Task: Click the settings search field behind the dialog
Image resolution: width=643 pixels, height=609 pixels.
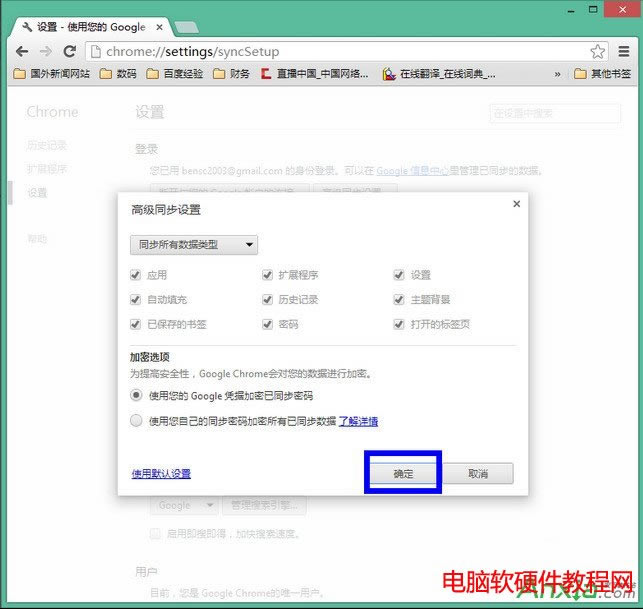Action: click(555, 113)
